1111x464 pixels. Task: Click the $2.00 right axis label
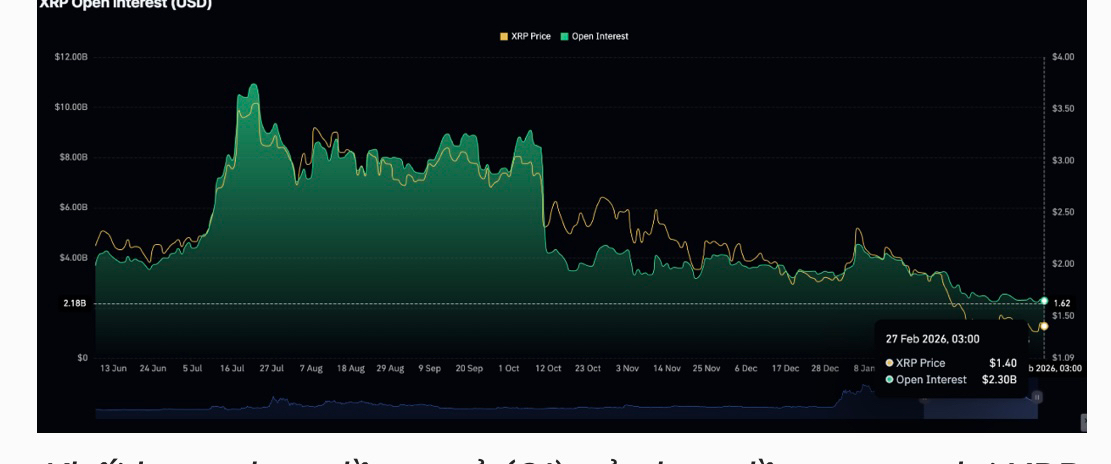pos(1064,264)
